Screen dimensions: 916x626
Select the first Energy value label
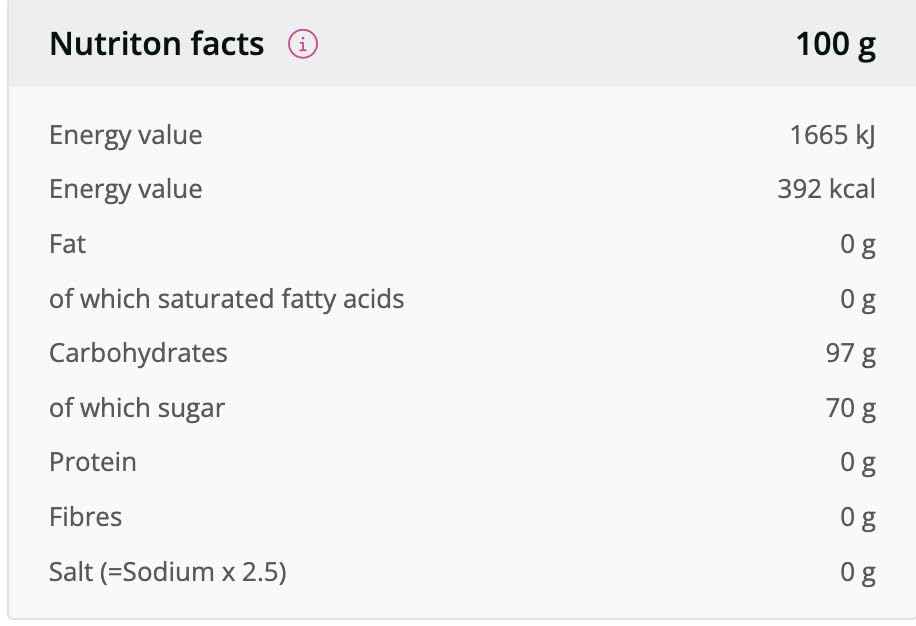pyautogui.click(x=125, y=135)
